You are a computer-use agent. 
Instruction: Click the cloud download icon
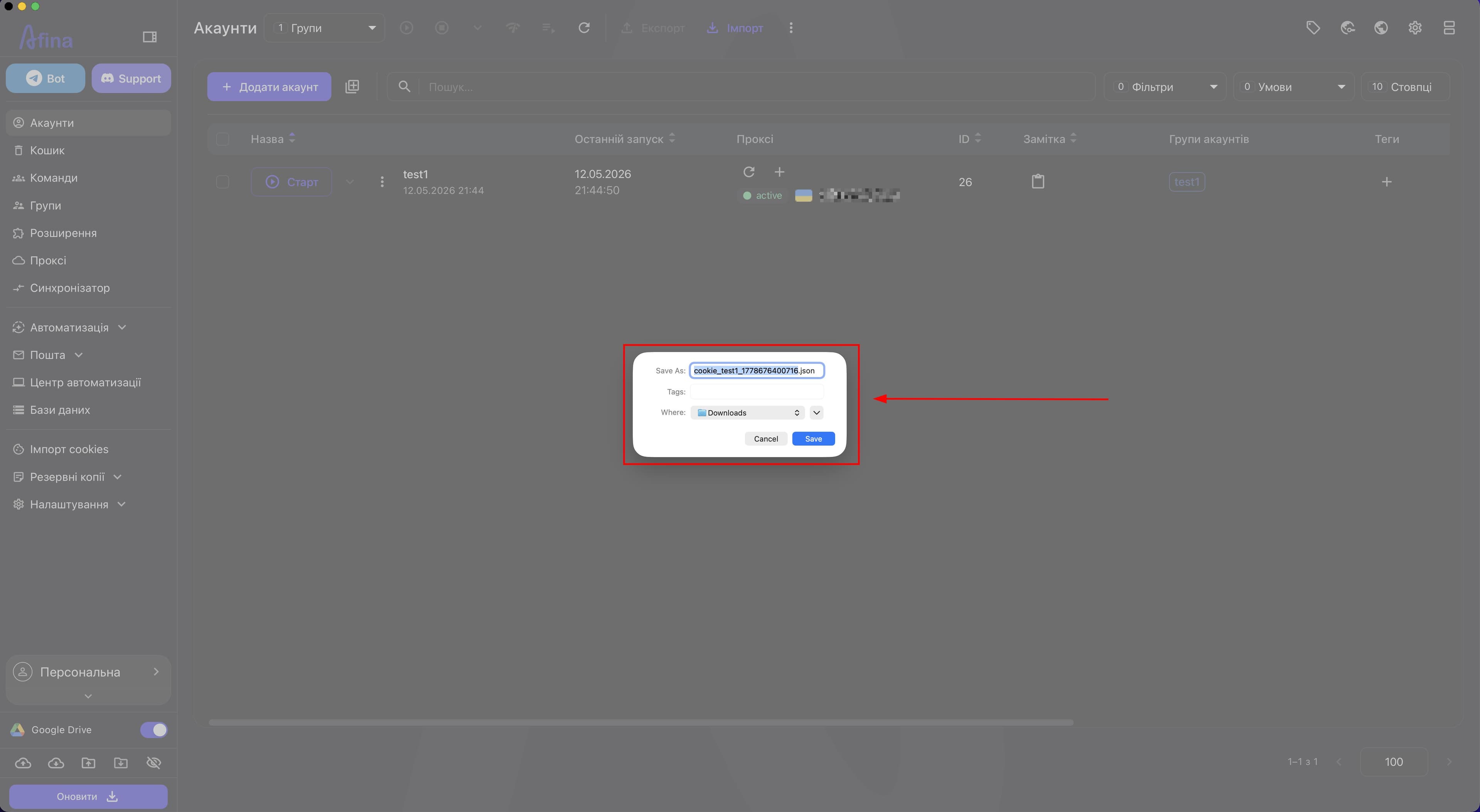tap(56, 763)
